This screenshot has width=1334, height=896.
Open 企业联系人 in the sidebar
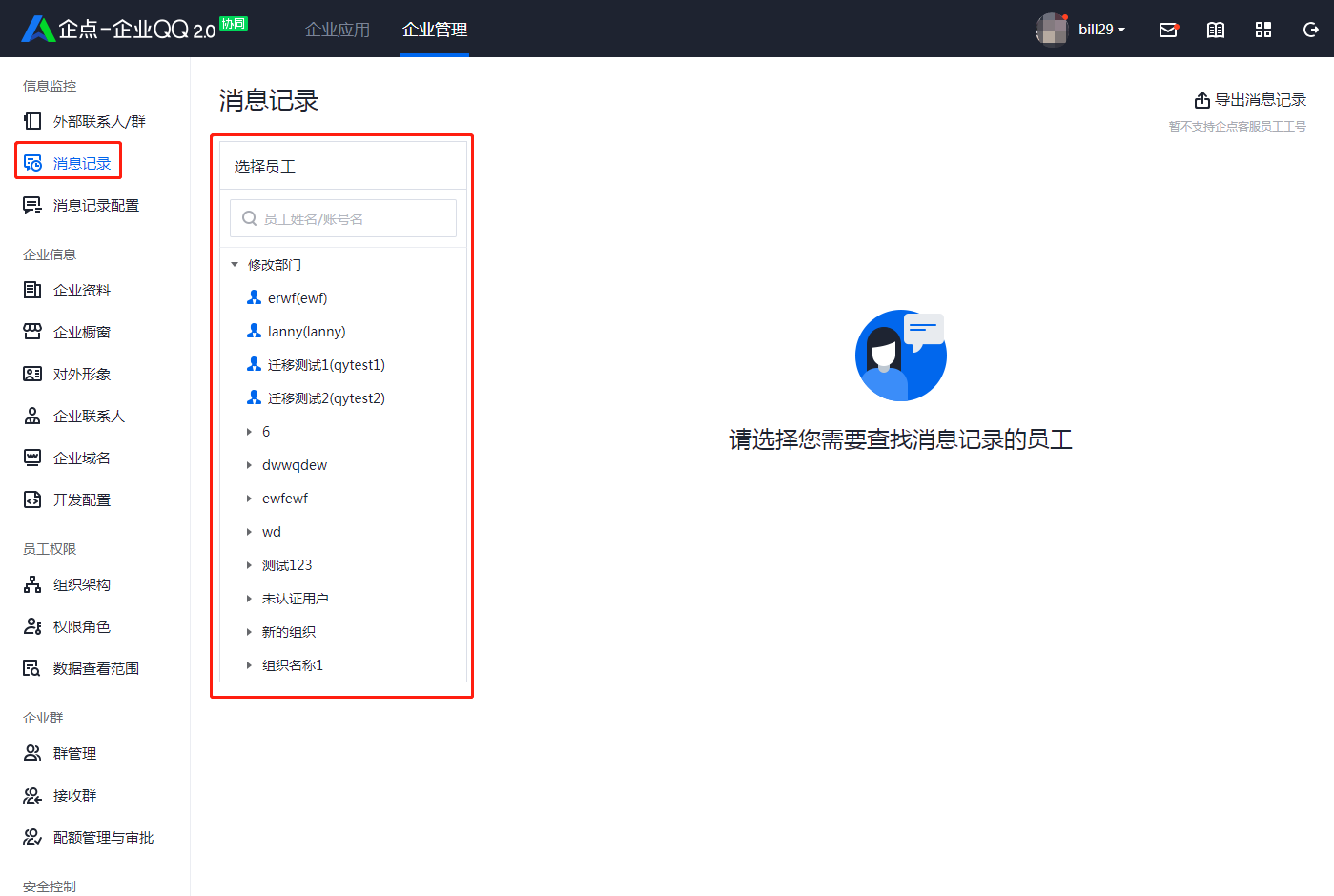tap(90, 416)
